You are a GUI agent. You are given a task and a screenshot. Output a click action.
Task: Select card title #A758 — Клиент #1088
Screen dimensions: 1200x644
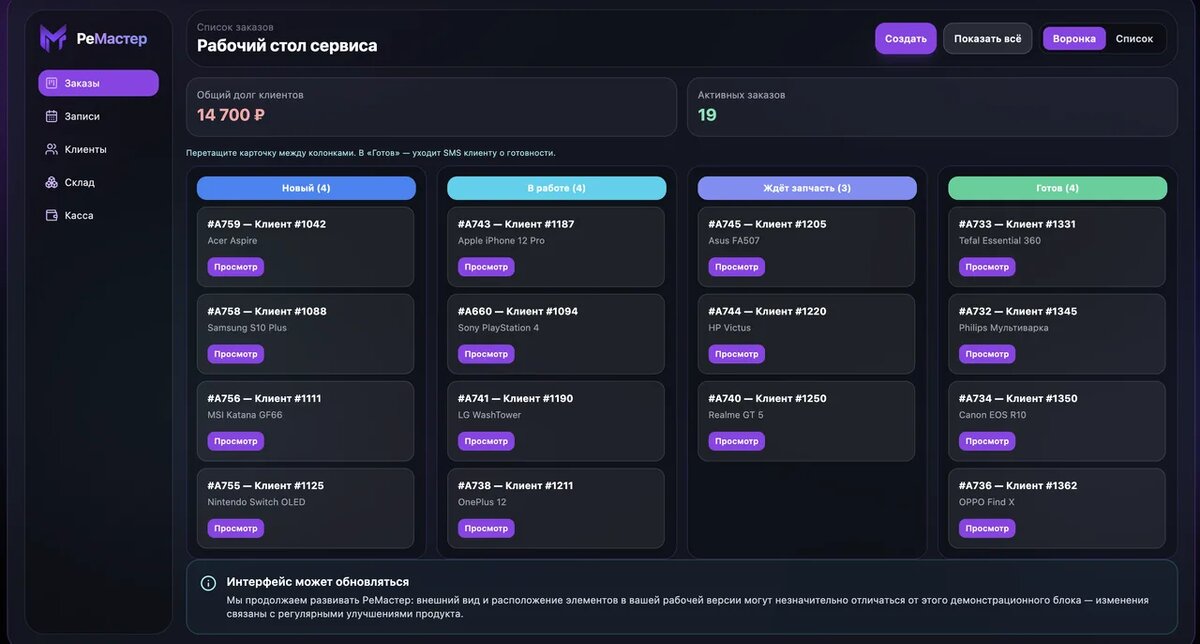[267, 311]
